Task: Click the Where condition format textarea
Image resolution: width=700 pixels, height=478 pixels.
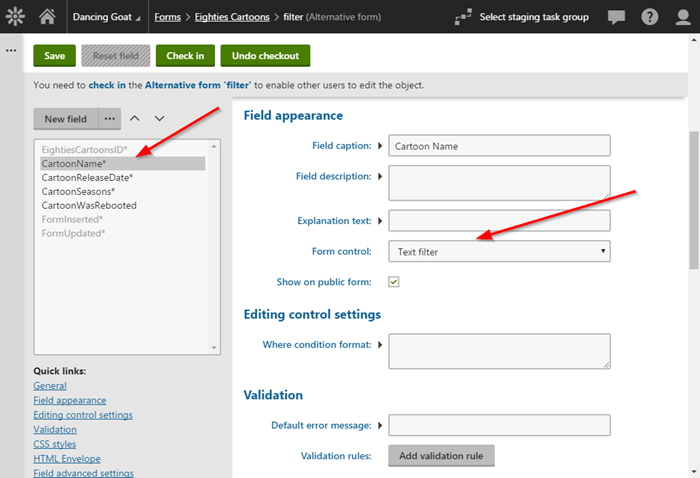Action: [499, 351]
